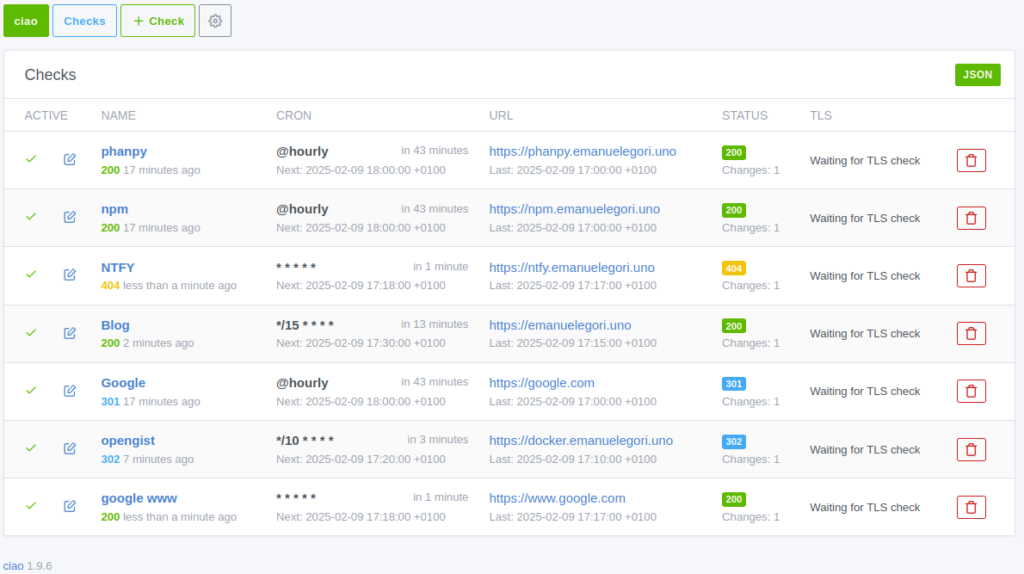
Task: Toggle active checkmark for opengist
Action: click(31, 448)
